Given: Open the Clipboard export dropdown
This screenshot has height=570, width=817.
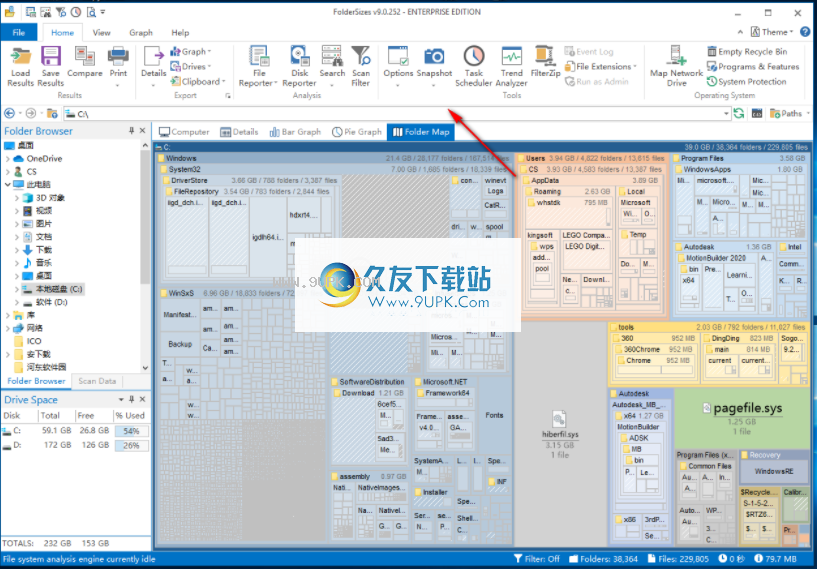Looking at the screenshot, I should coord(197,82).
